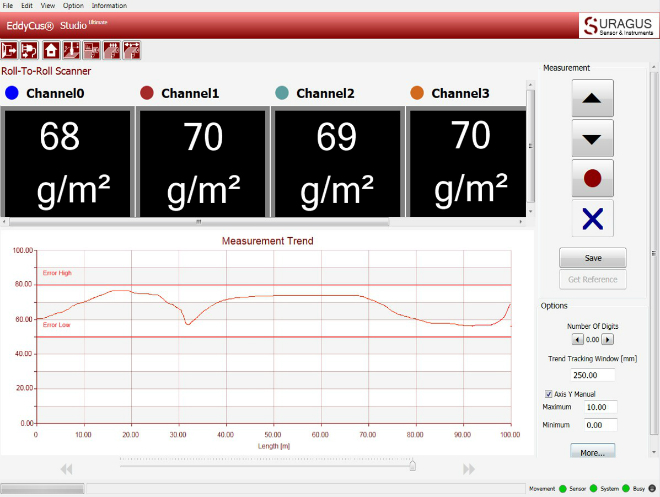The height and width of the screenshot is (497, 660).
Task: Click the Channel2 69 g/m² display
Action: (338, 163)
